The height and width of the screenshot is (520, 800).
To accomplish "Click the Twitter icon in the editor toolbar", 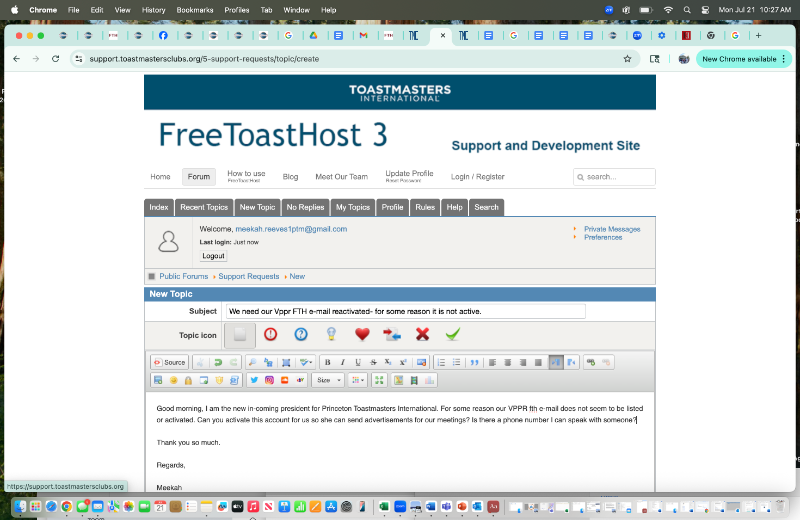I will [x=254, y=380].
